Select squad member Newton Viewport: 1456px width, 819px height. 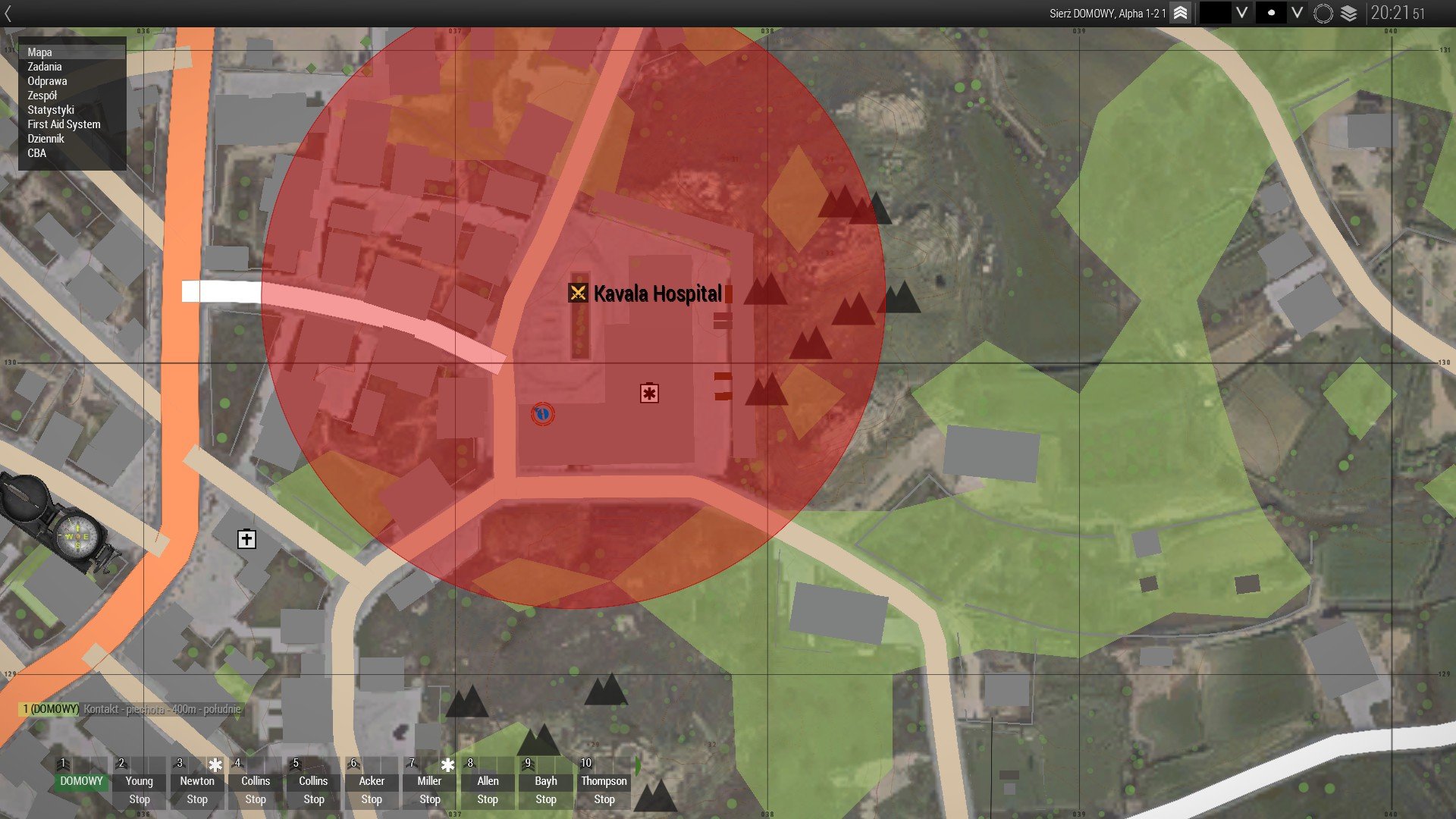(197, 781)
